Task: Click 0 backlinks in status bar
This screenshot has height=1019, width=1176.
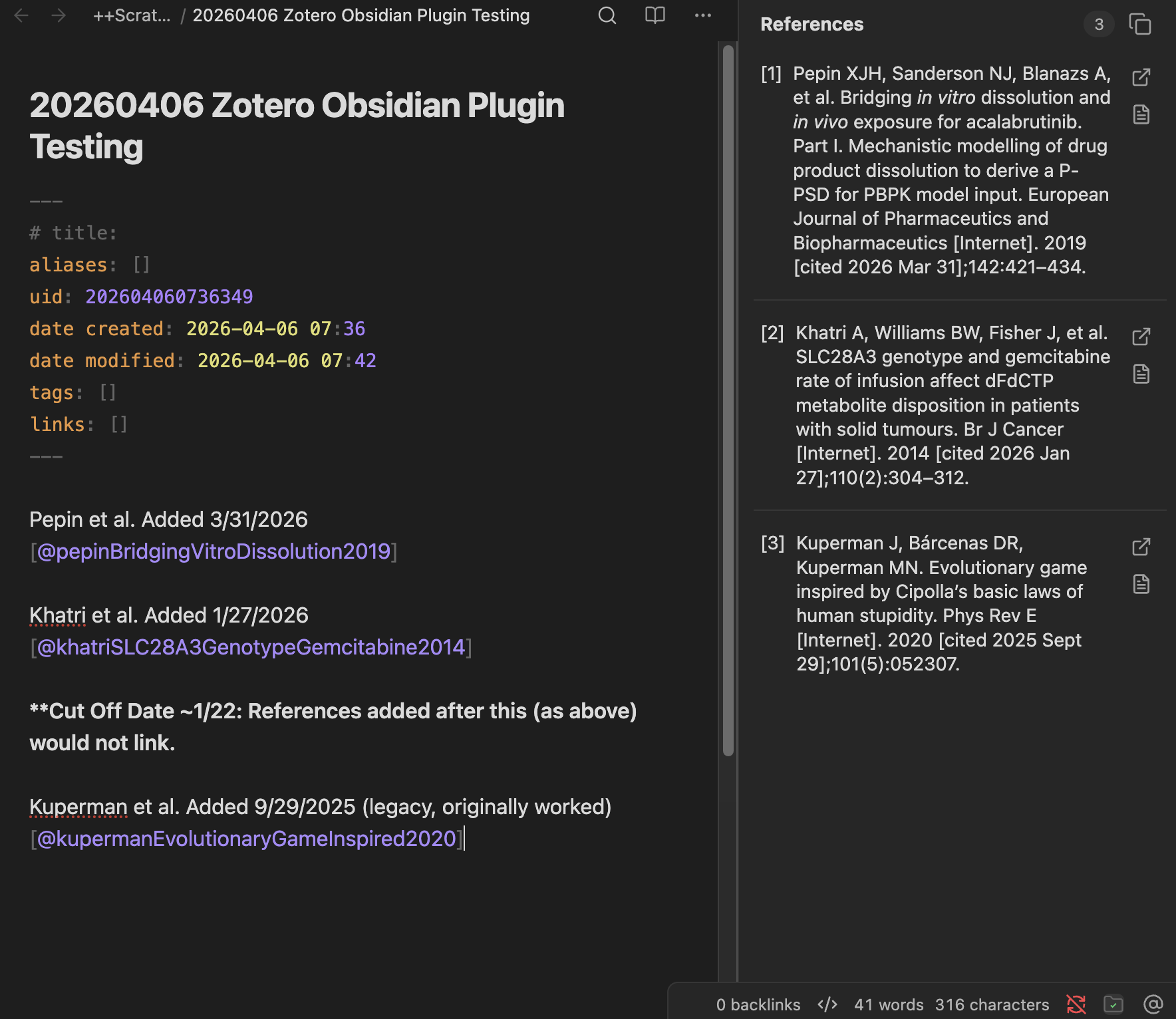Action: click(x=758, y=1004)
